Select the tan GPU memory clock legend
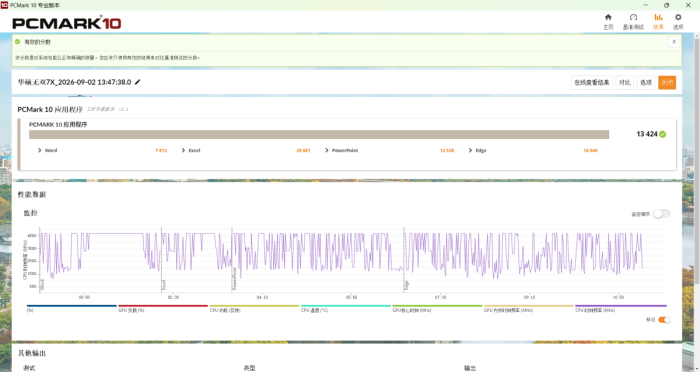This screenshot has width=700, height=372. click(529, 308)
